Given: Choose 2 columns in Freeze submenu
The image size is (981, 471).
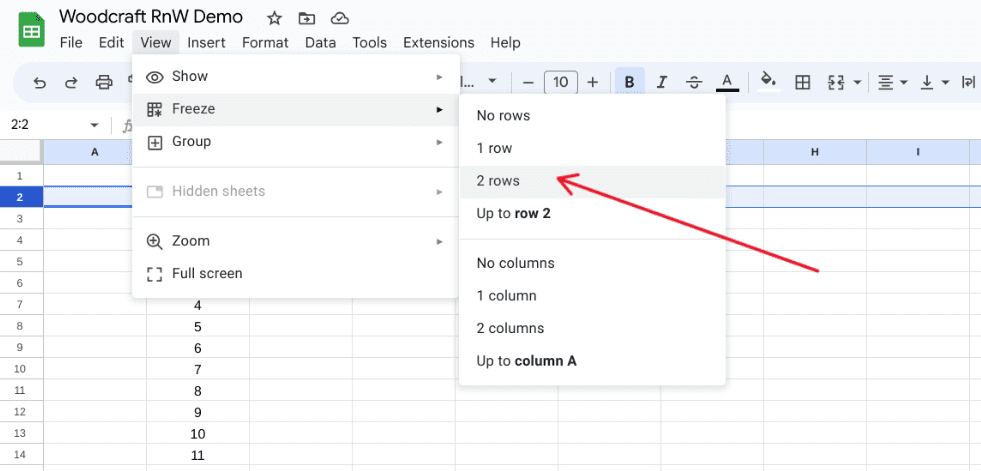Looking at the screenshot, I should pos(592,328).
